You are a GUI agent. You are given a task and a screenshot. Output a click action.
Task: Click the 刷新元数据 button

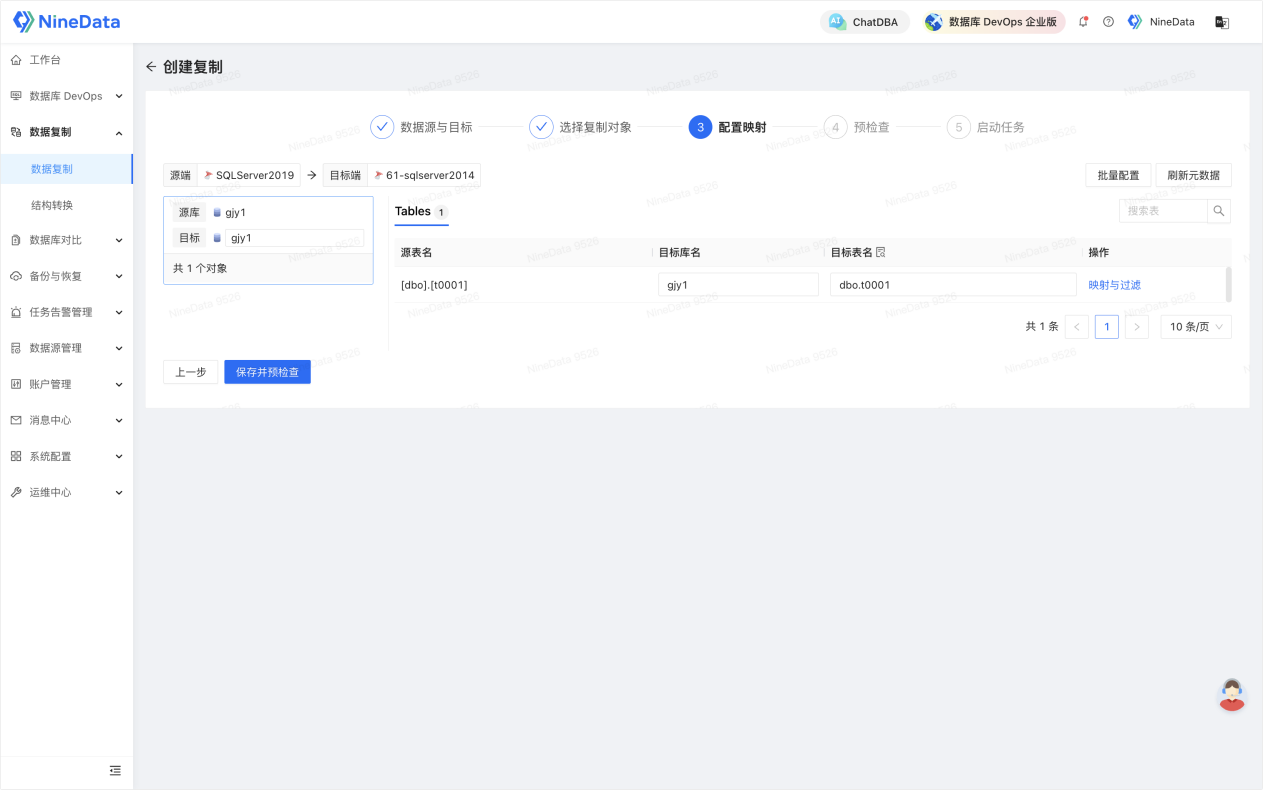pyautogui.click(x=1194, y=175)
